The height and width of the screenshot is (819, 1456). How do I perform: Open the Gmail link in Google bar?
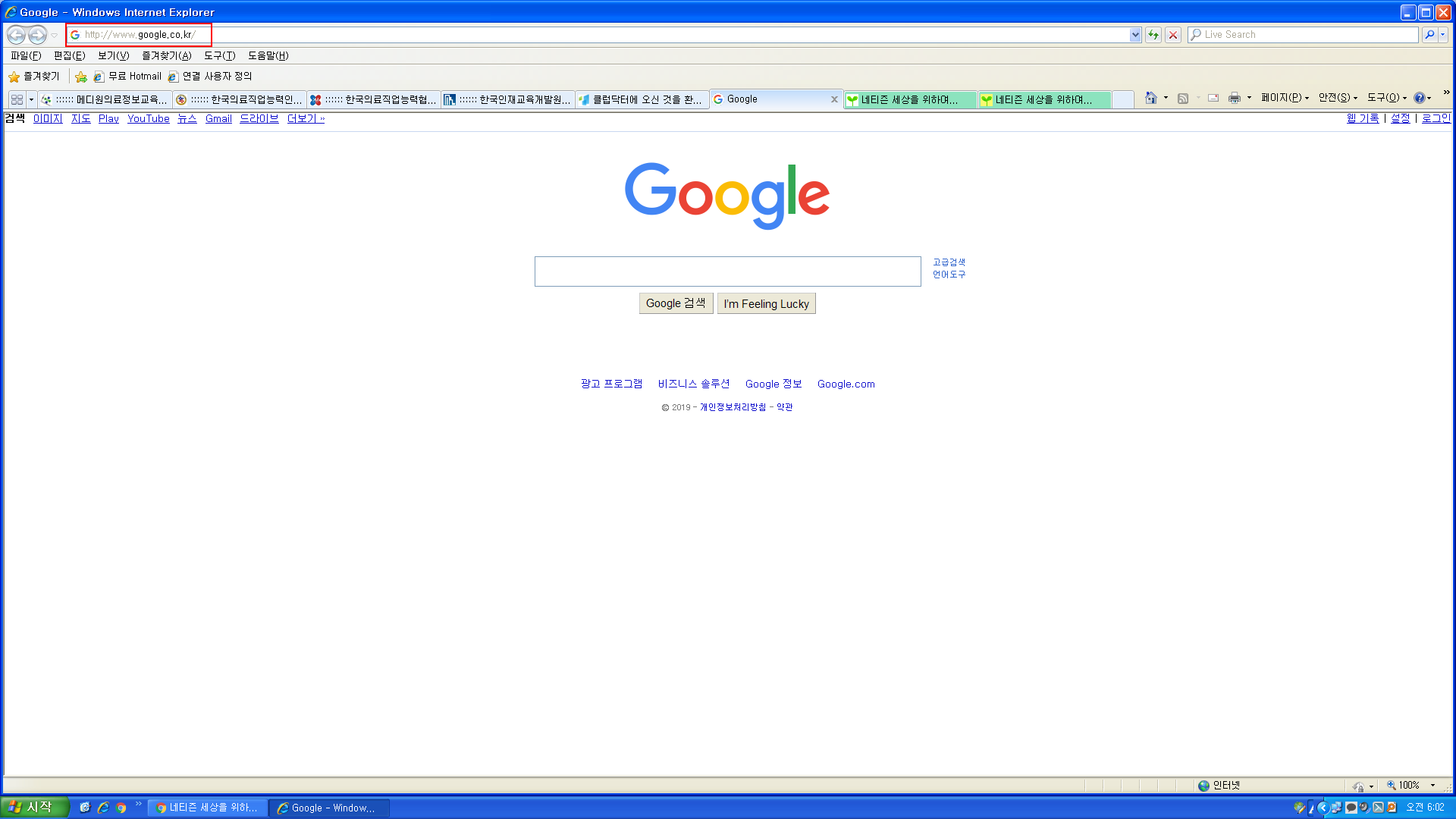[x=218, y=119]
